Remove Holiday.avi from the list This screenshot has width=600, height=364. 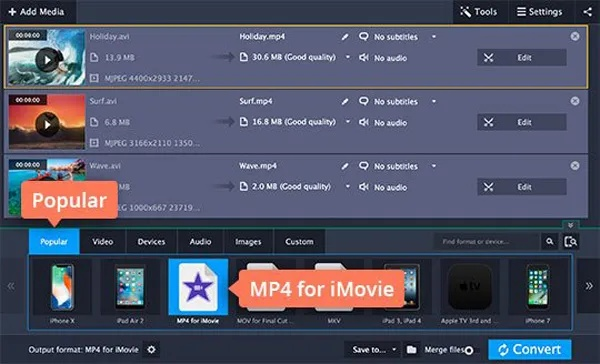click(x=575, y=36)
